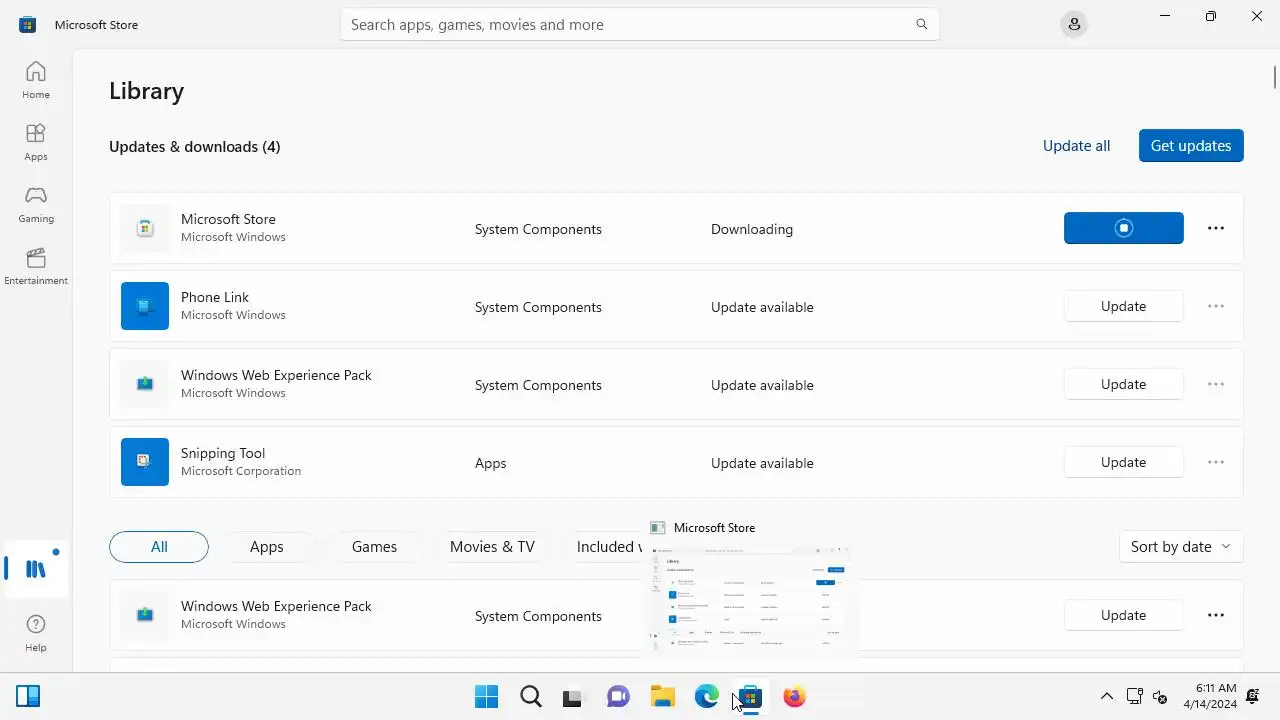Open the Apps section in sidebar
Screen dimensions: 1280x720
click(x=36, y=142)
